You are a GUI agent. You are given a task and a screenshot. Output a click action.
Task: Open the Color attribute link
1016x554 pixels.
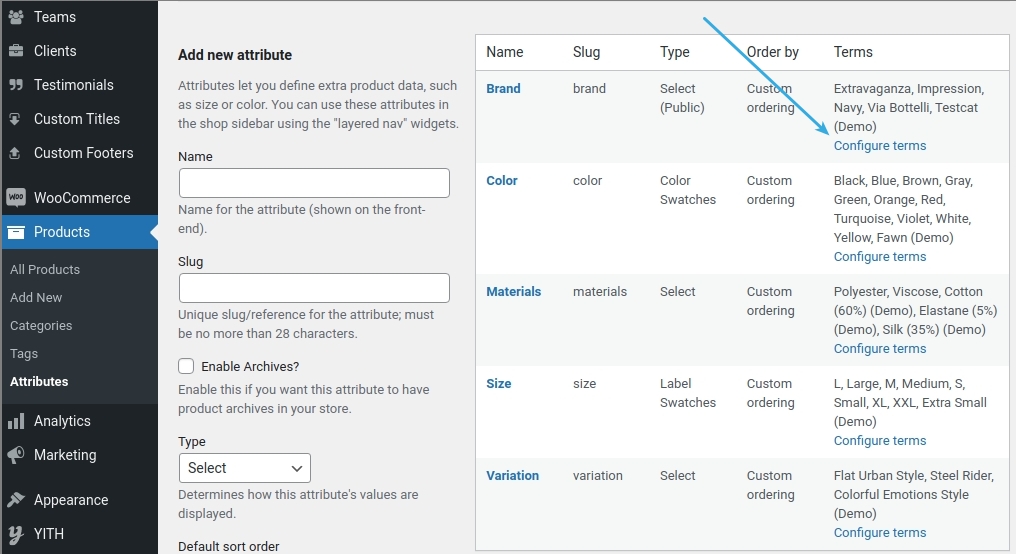click(x=501, y=181)
